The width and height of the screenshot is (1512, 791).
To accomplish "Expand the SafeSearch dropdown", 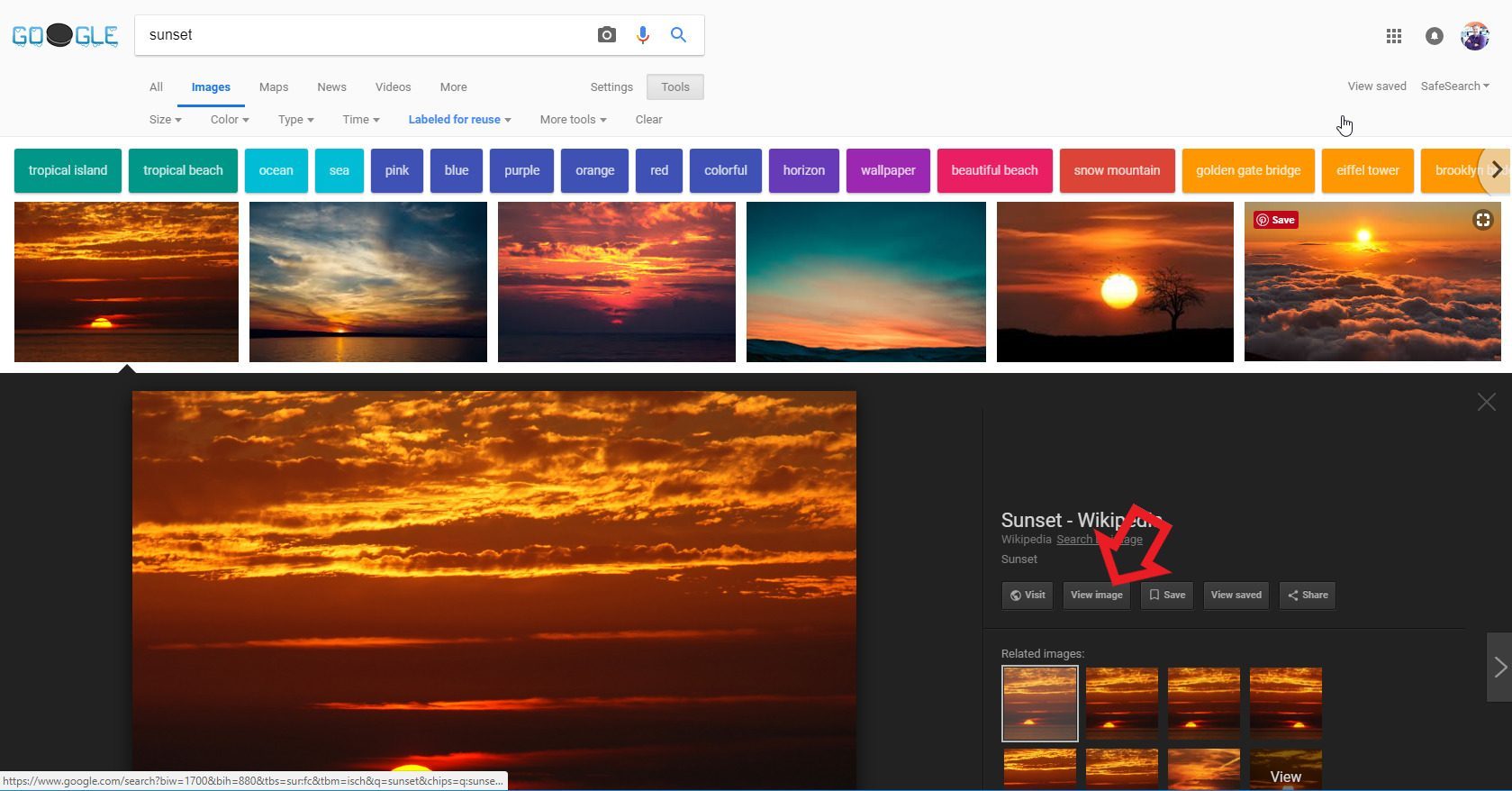I will [x=1454, y=86].
